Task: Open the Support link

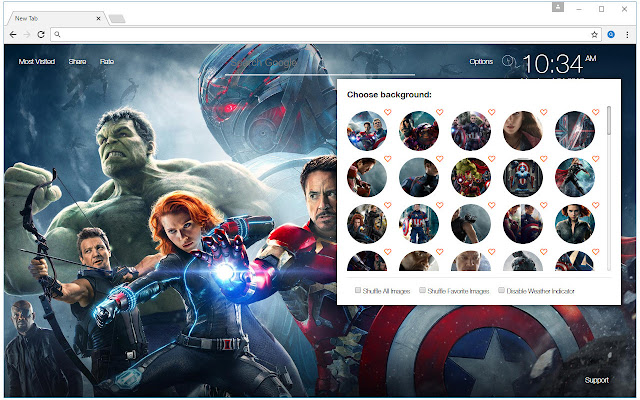Action: click(x=596, y=380)
